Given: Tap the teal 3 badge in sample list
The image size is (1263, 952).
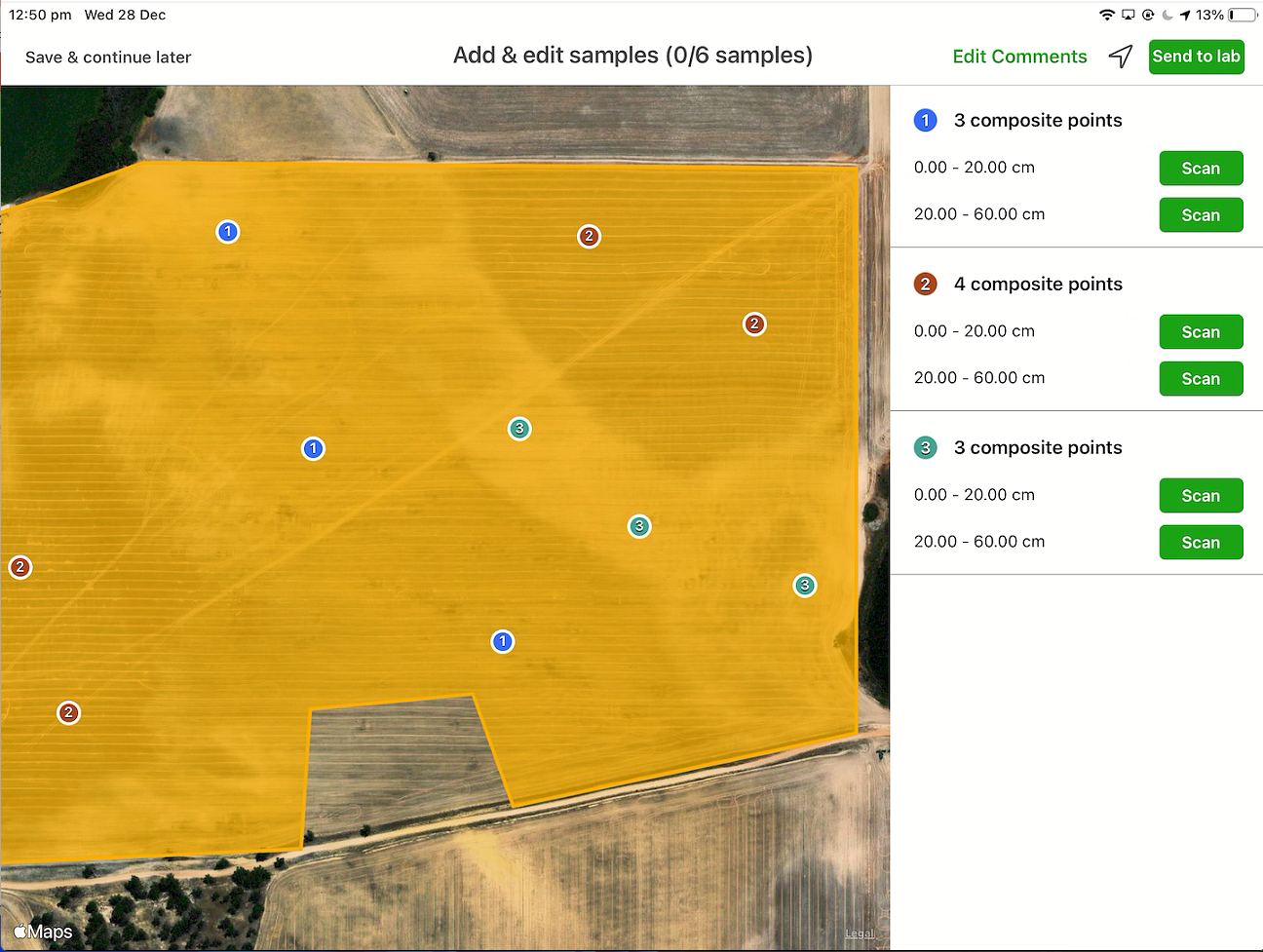Looking at the screenshot, I should tap(925, 447).
